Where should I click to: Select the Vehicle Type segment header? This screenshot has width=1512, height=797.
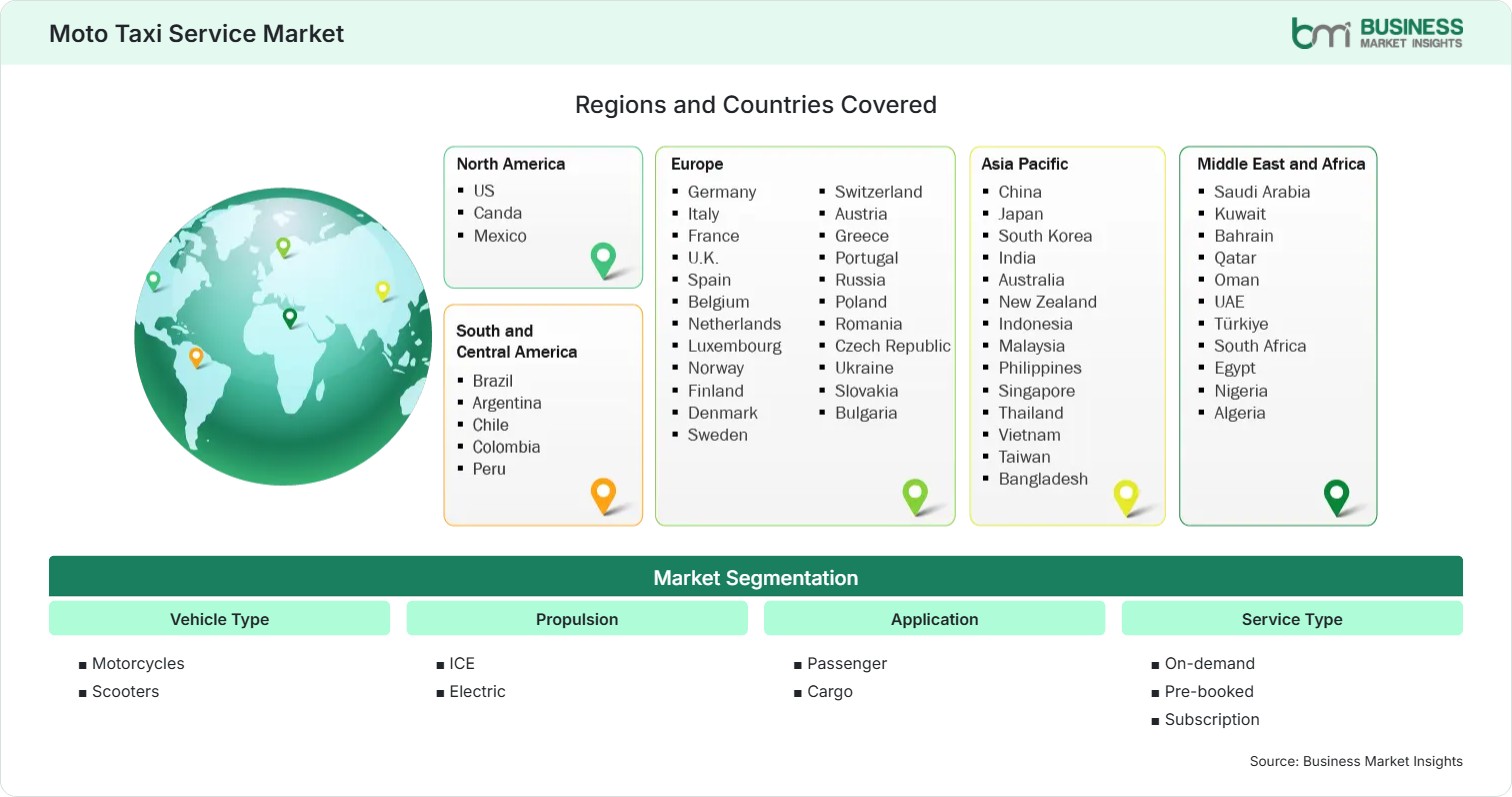coord(219,619)
